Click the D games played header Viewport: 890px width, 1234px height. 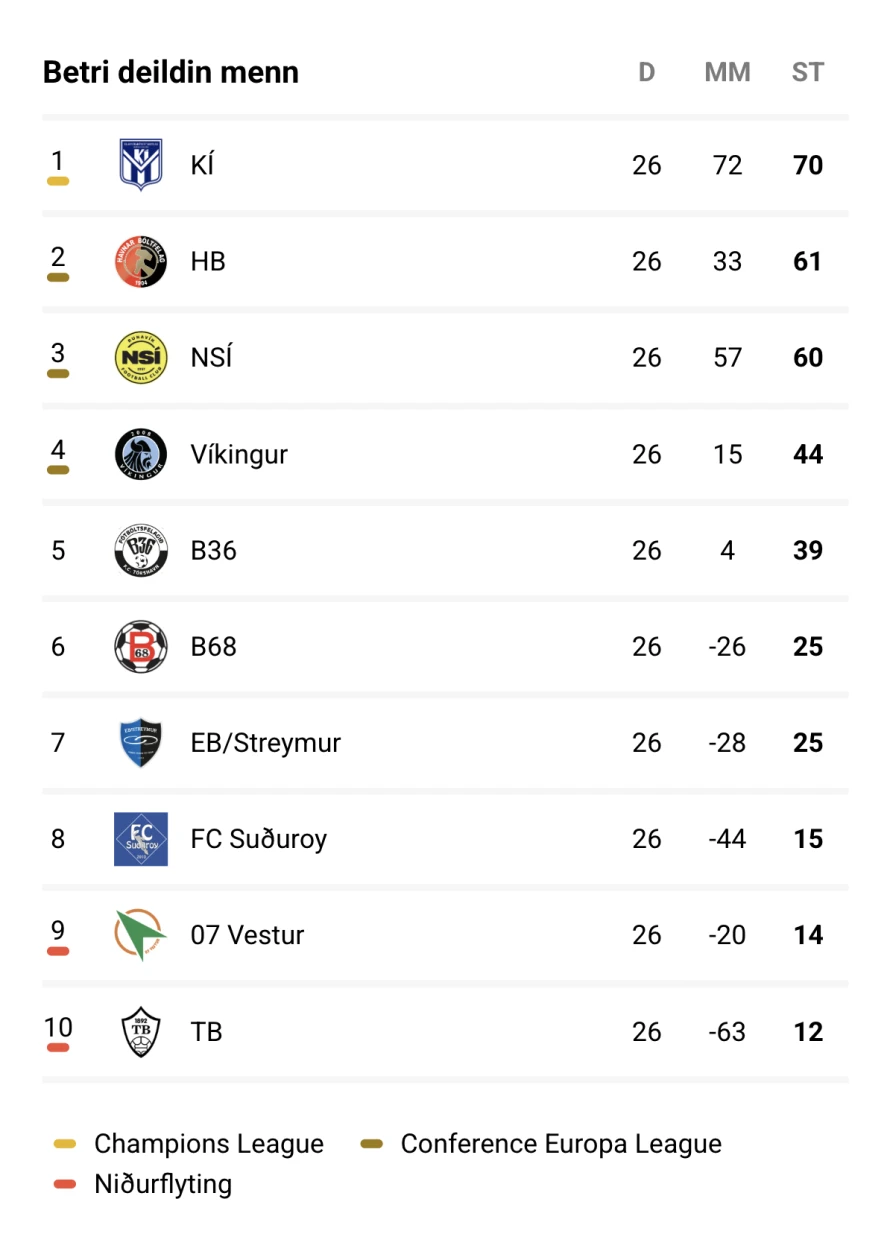647,72
